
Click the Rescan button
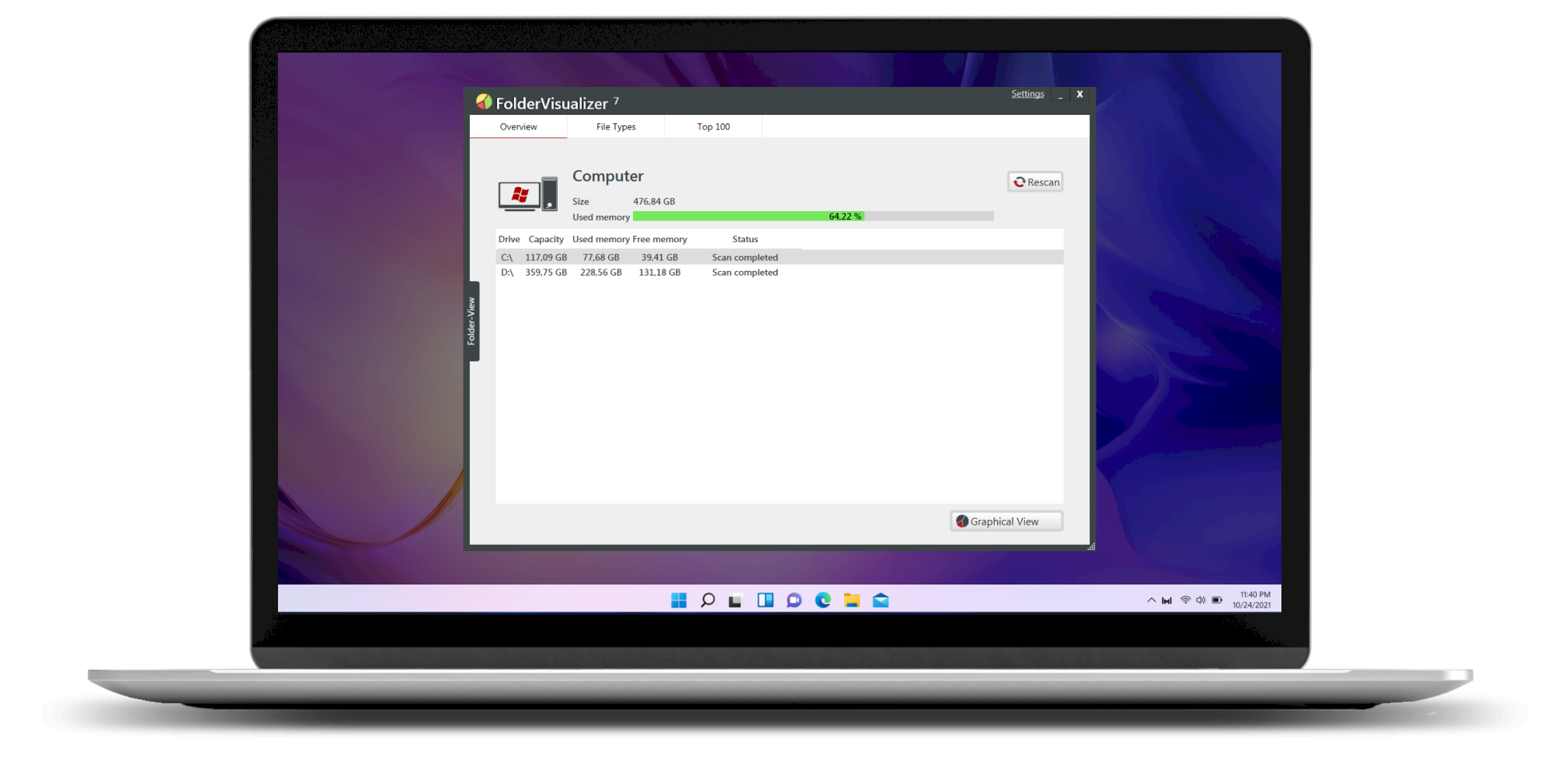pyautogui.click(x=1035, y=182)
